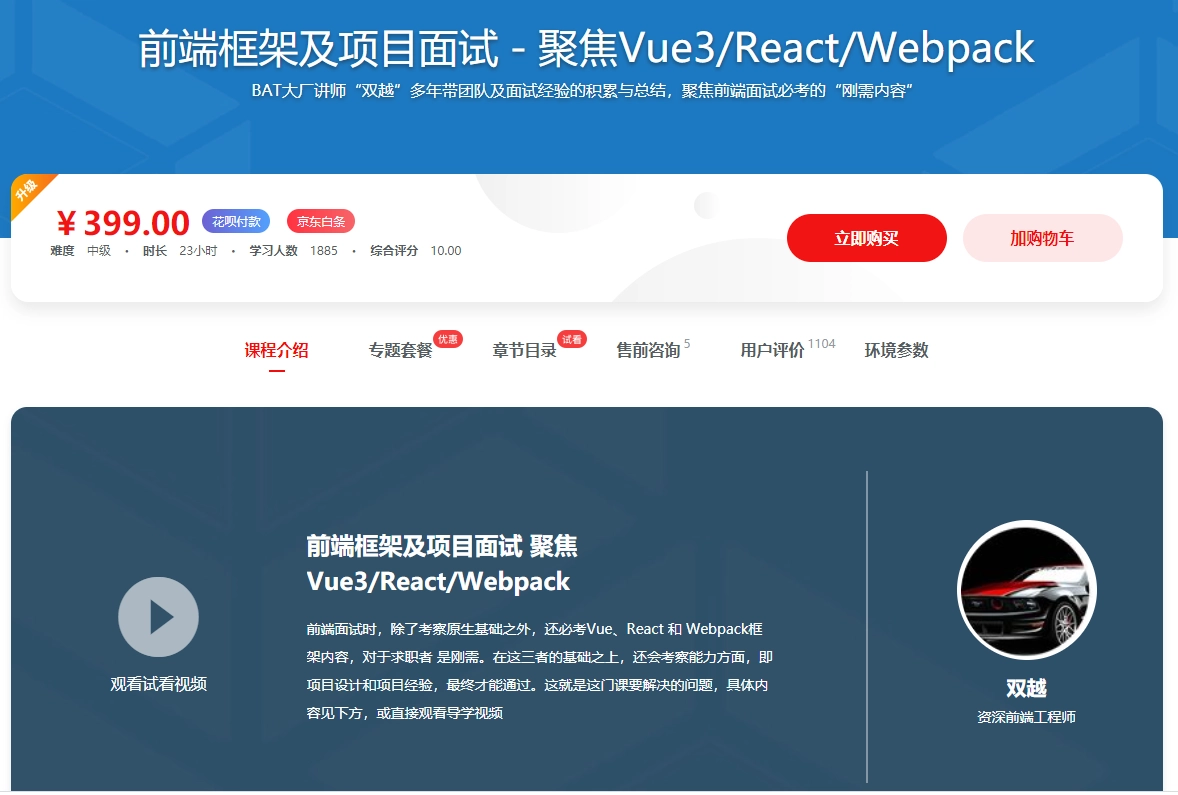Click the 加购物车 add-to-cart button
The width and height of the screenshot is (1178, 795).
point(1042,238)
